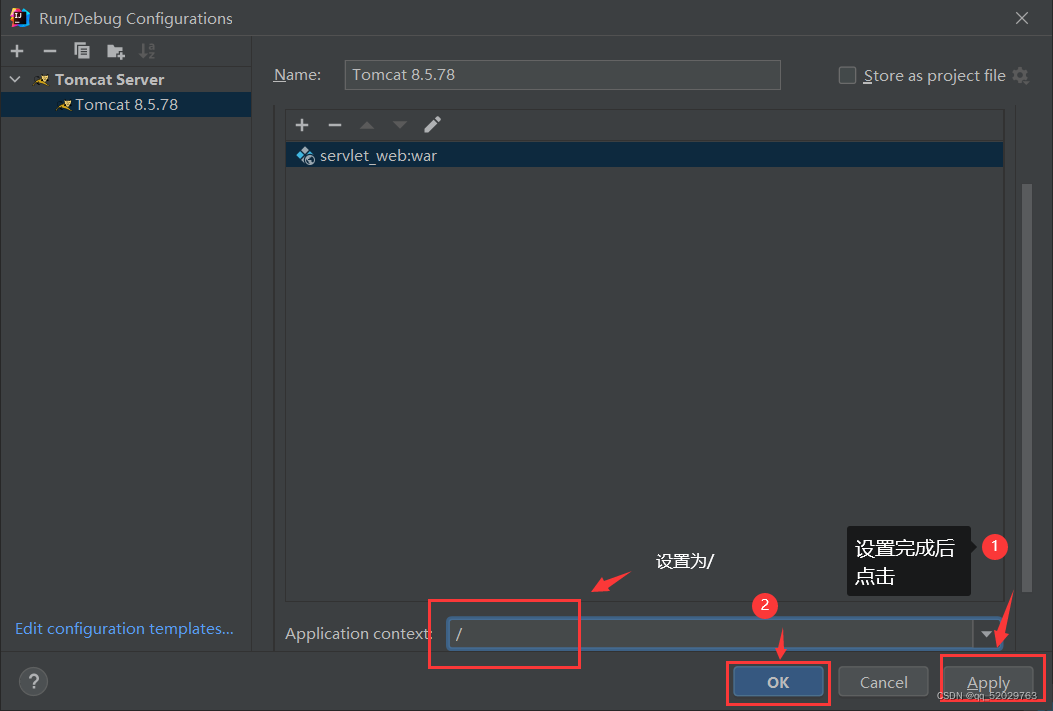Open help with question mark button

click(x=34, y=681)
